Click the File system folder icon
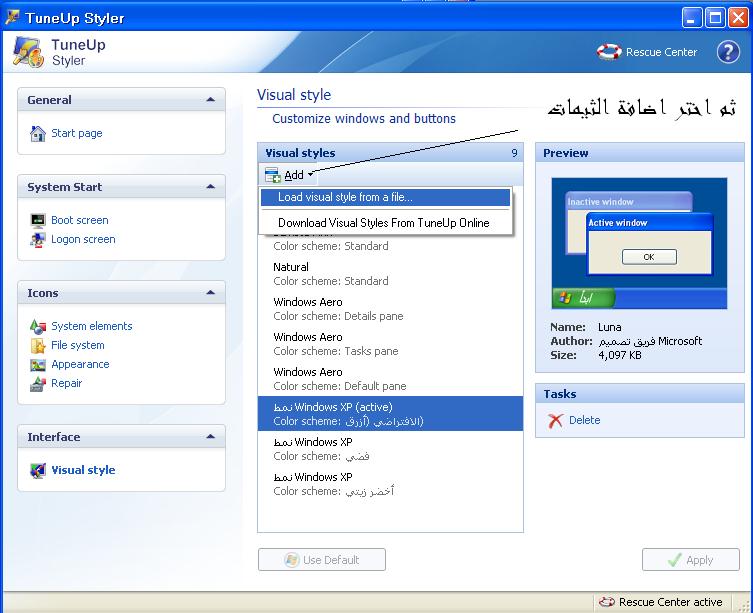 click(x=37, y=346)
